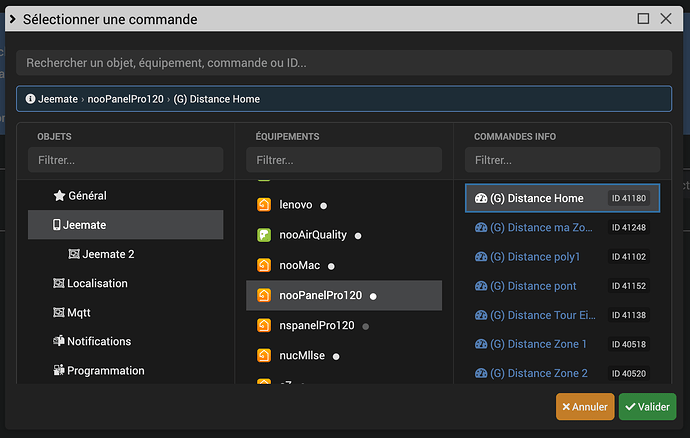Click the Annuler button

click(585, 407)
